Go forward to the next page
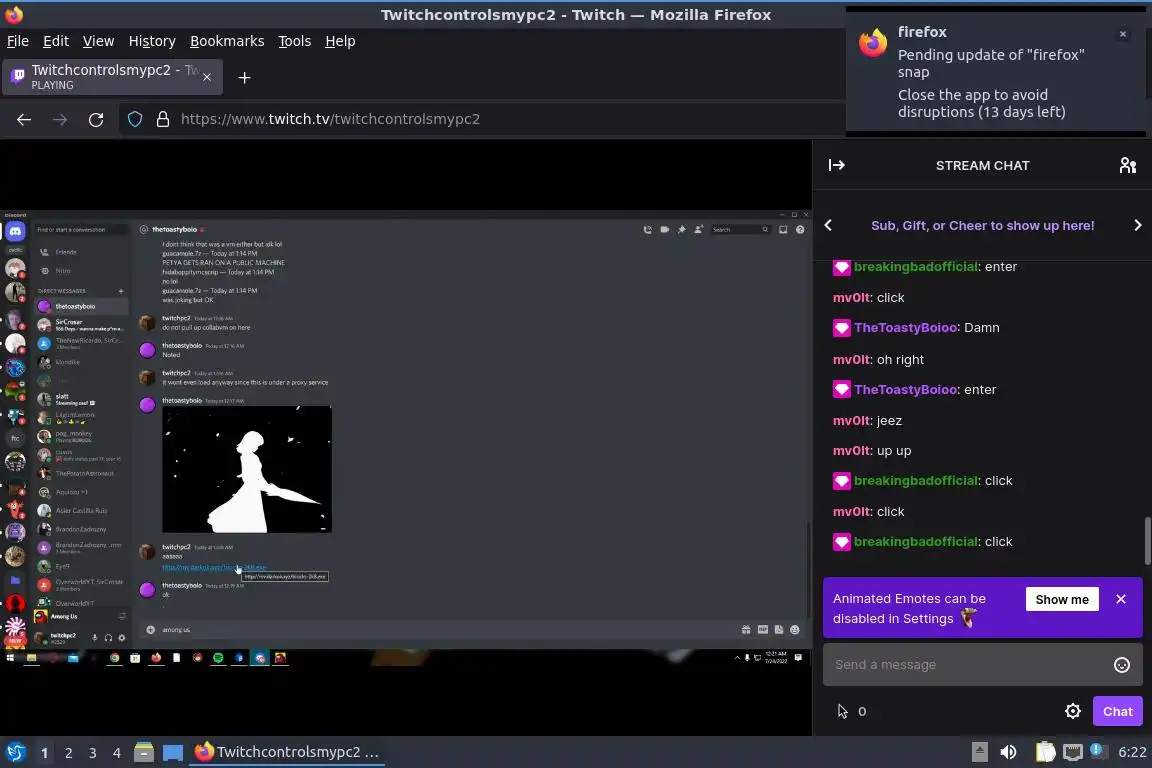The image size is (1152, 768). pyautogui.click(x=60, y=119)
